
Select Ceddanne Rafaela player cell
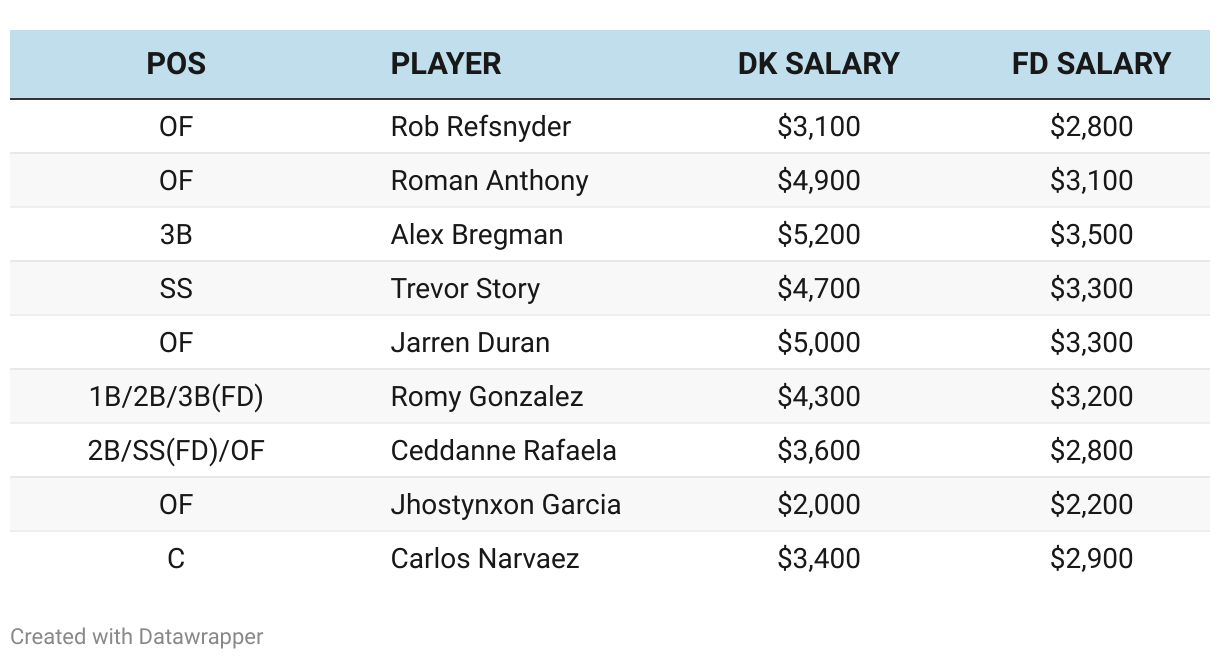click(504, 451)
